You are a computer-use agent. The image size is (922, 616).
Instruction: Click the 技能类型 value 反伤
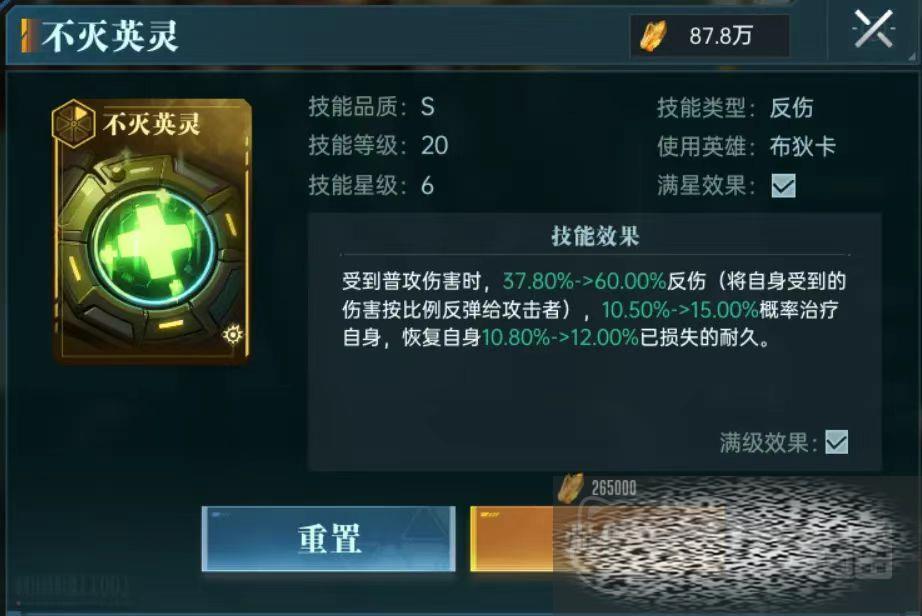791,108
